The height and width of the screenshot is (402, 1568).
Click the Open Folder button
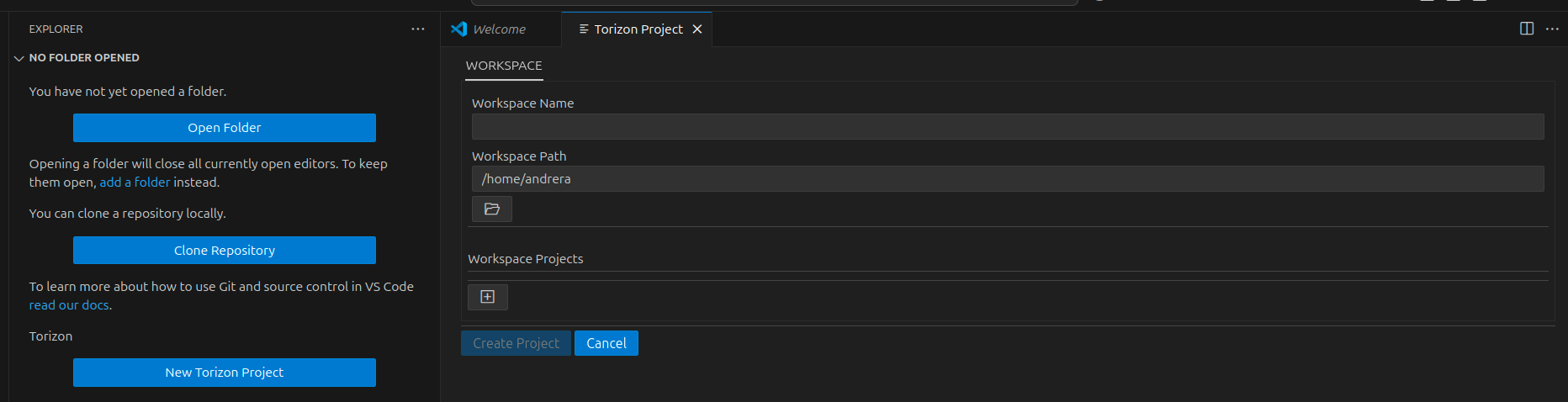point(225,128)
